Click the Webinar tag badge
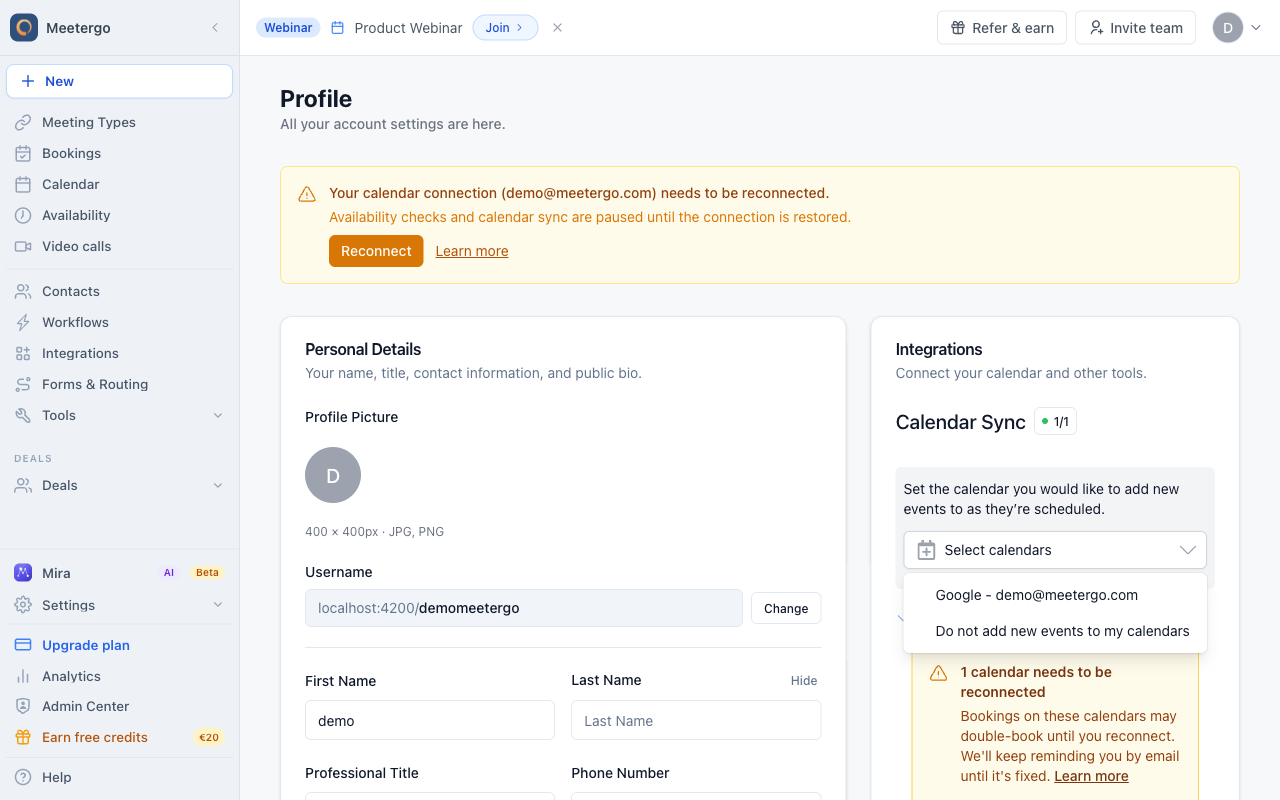The width and height of the screenshot is (1280, 800). coord(288,28)
